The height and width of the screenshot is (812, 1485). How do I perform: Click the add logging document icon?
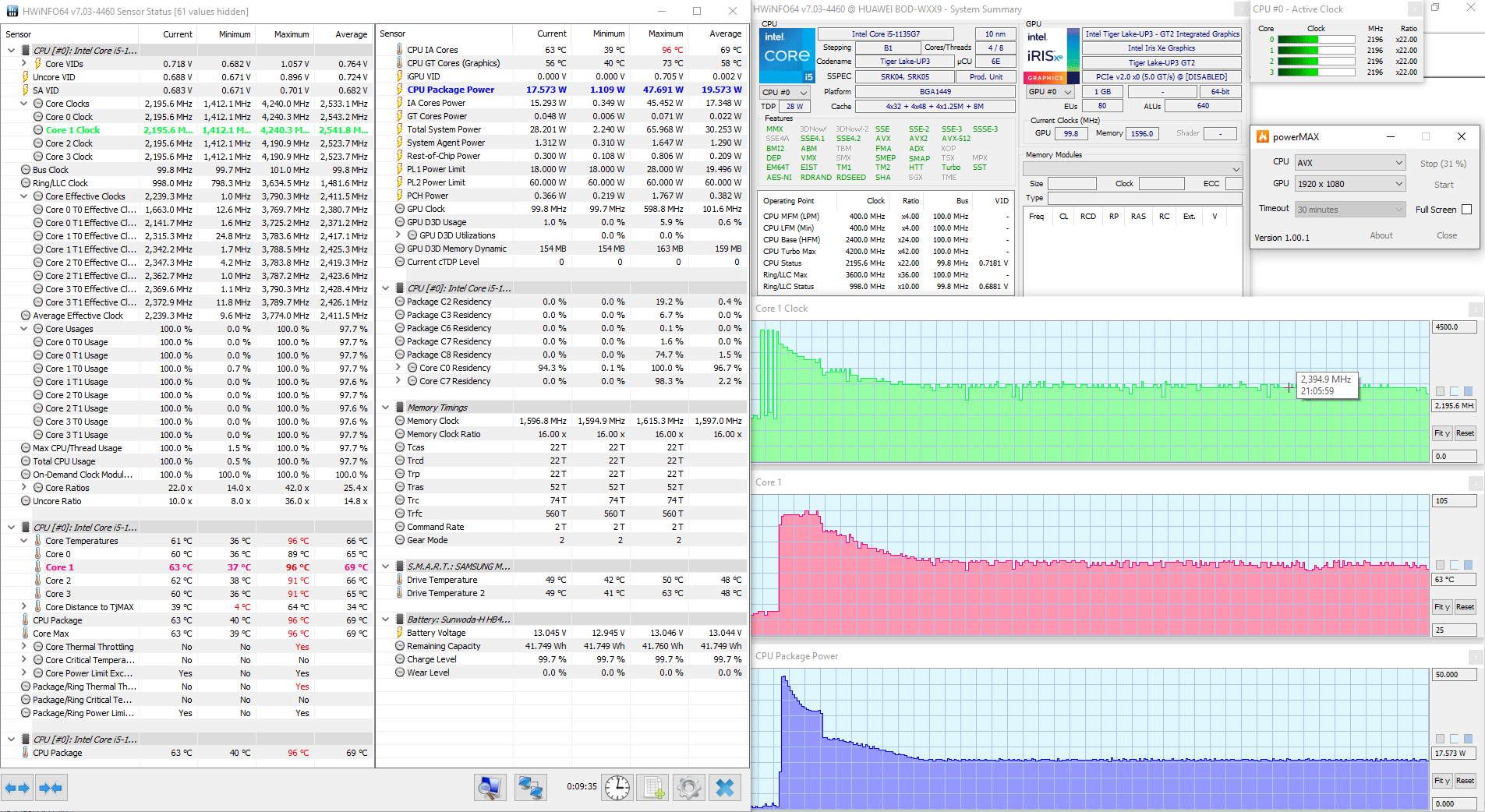(x=652, y=788)
